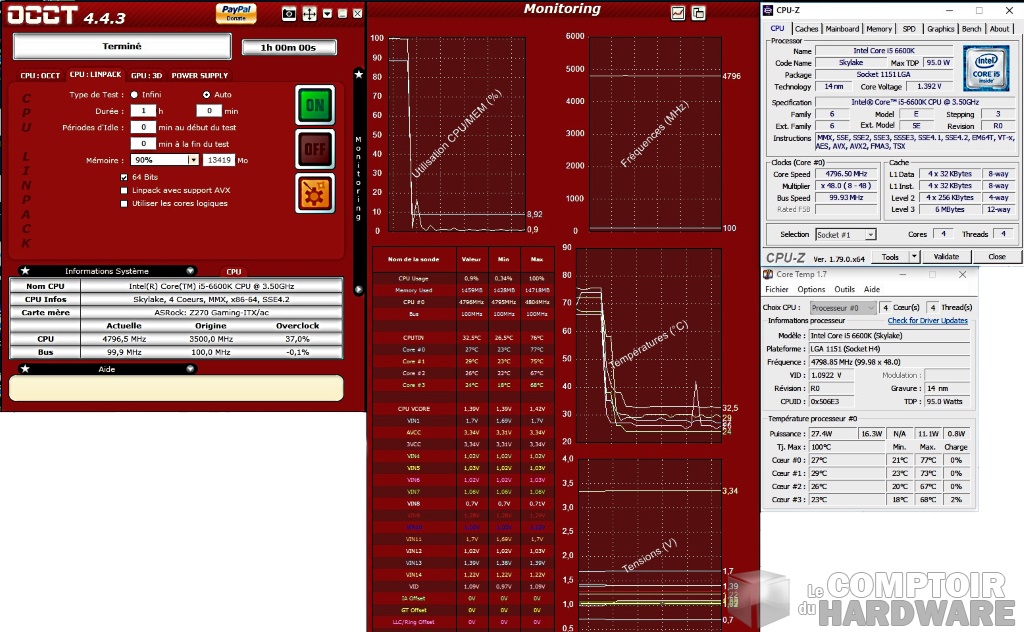Select the Infini test type radio button
The width and height of the screenshot is (1024, 632).
[x=136, y=95]
